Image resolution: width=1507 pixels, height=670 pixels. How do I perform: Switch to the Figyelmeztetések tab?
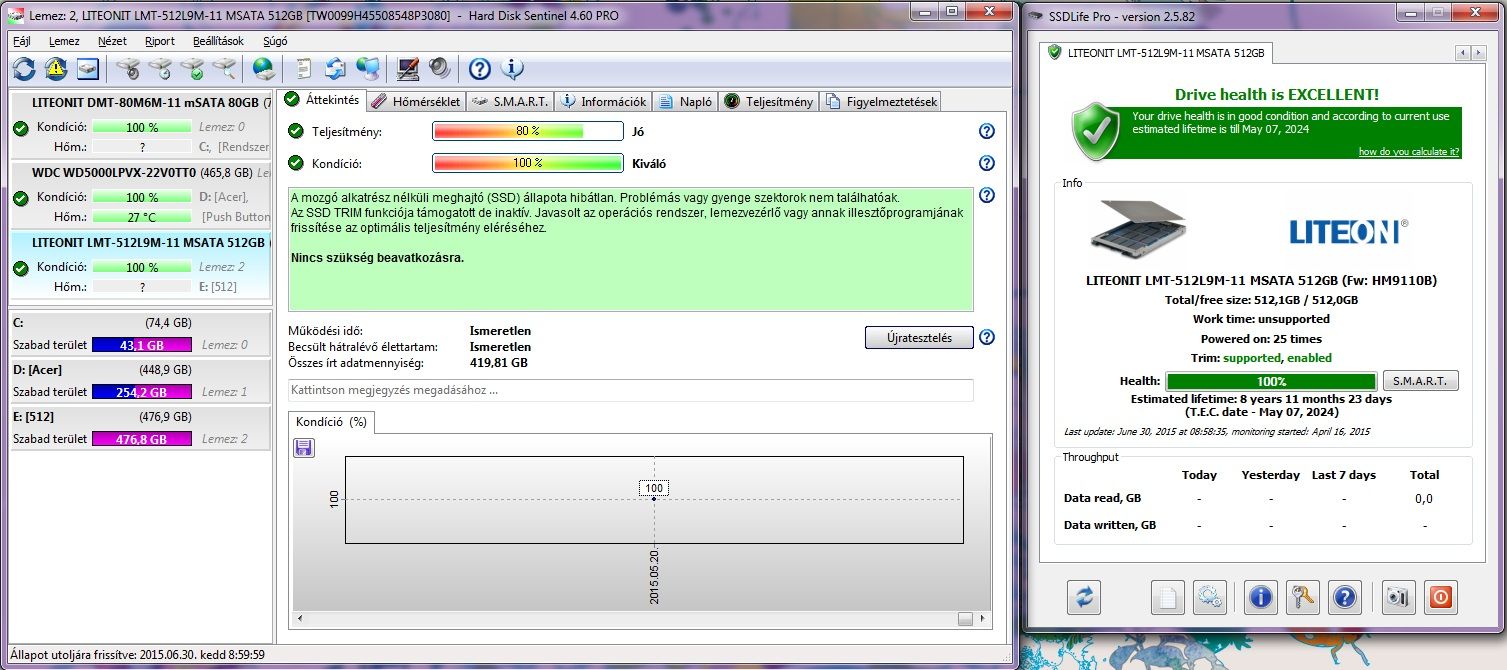pyautogui.click(x=881, y=101)
